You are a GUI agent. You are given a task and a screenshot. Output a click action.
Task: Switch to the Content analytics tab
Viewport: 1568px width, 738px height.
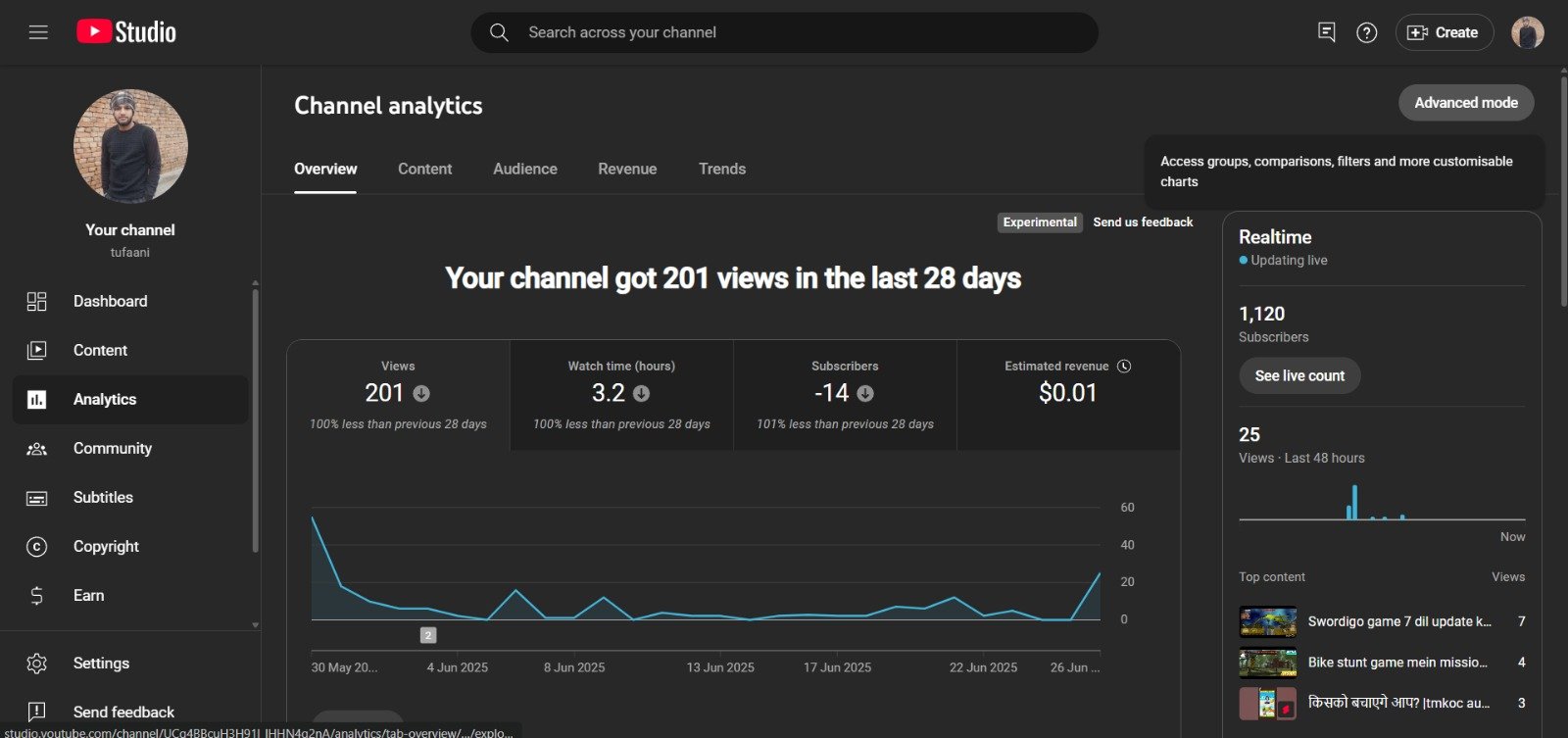pyautogui.click(x=424, y=169)
